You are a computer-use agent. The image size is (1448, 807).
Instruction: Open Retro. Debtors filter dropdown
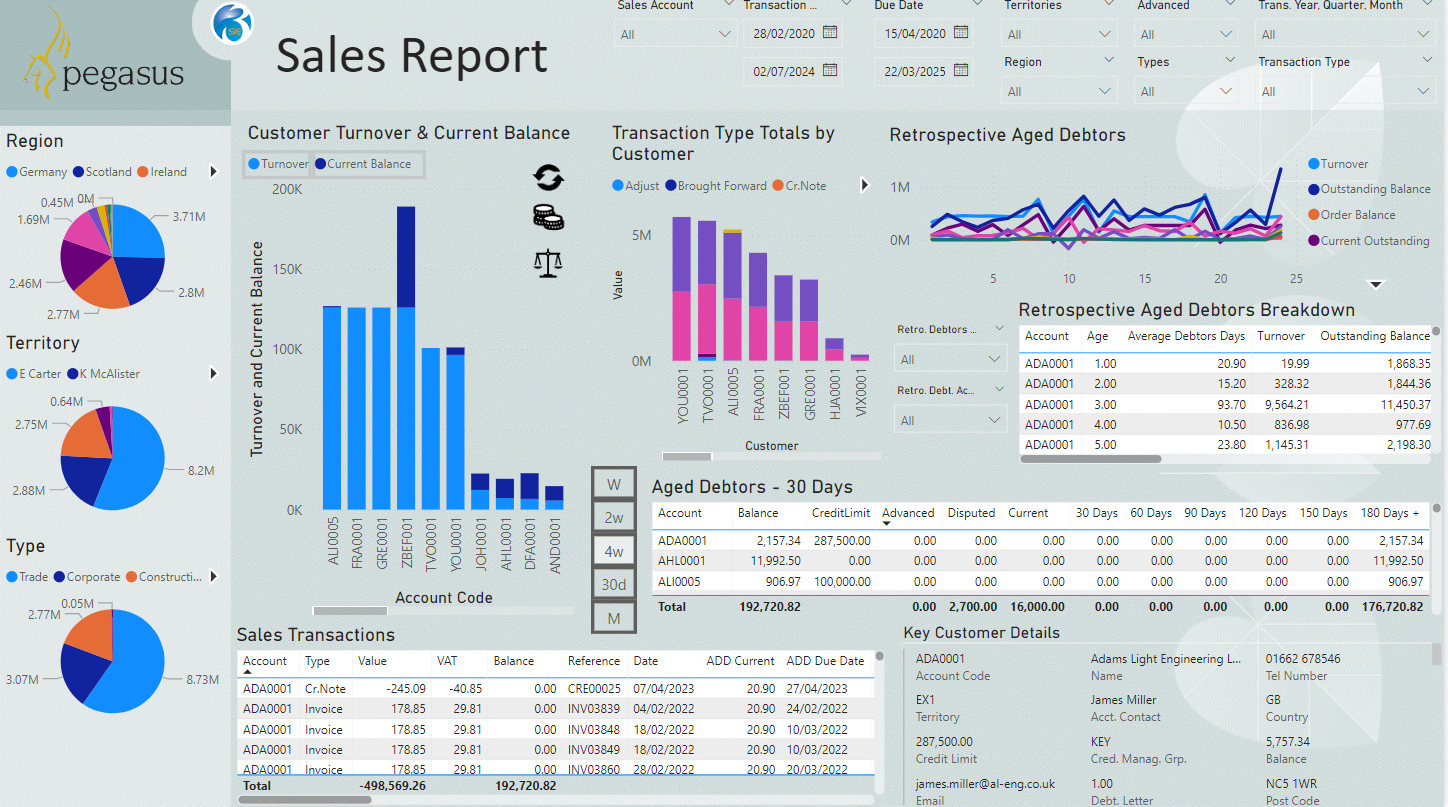point(950,359)
